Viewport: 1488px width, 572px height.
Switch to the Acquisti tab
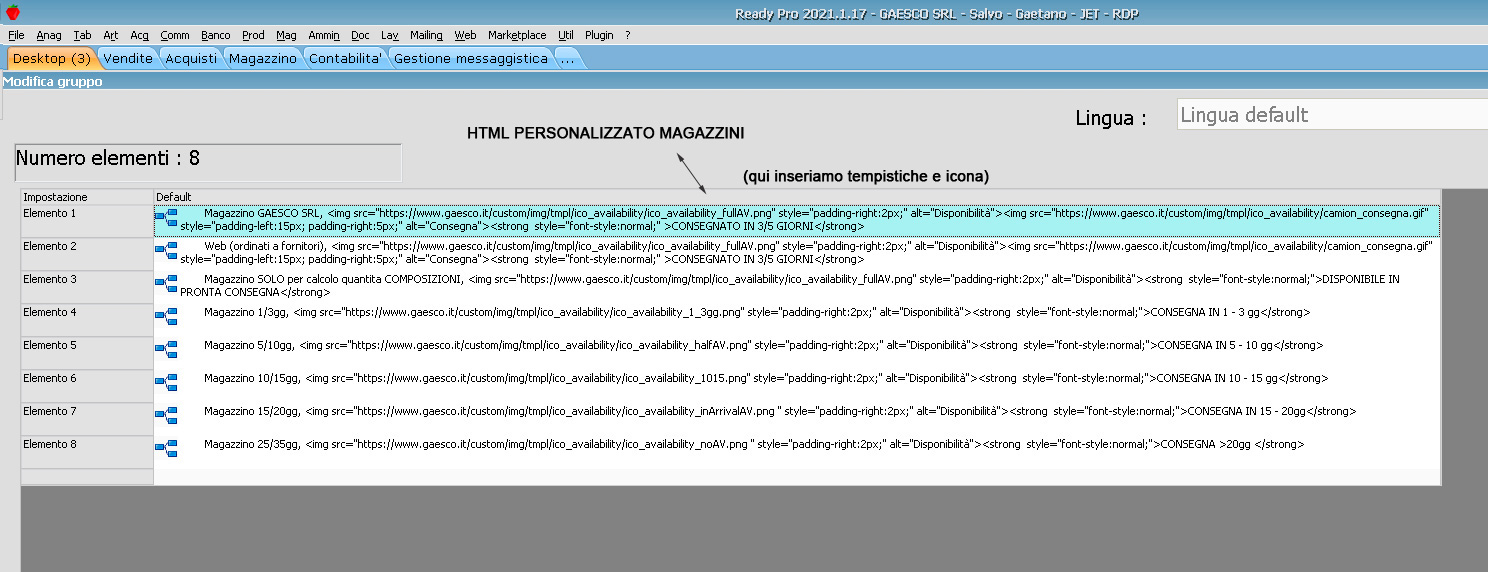coord(191,59)
